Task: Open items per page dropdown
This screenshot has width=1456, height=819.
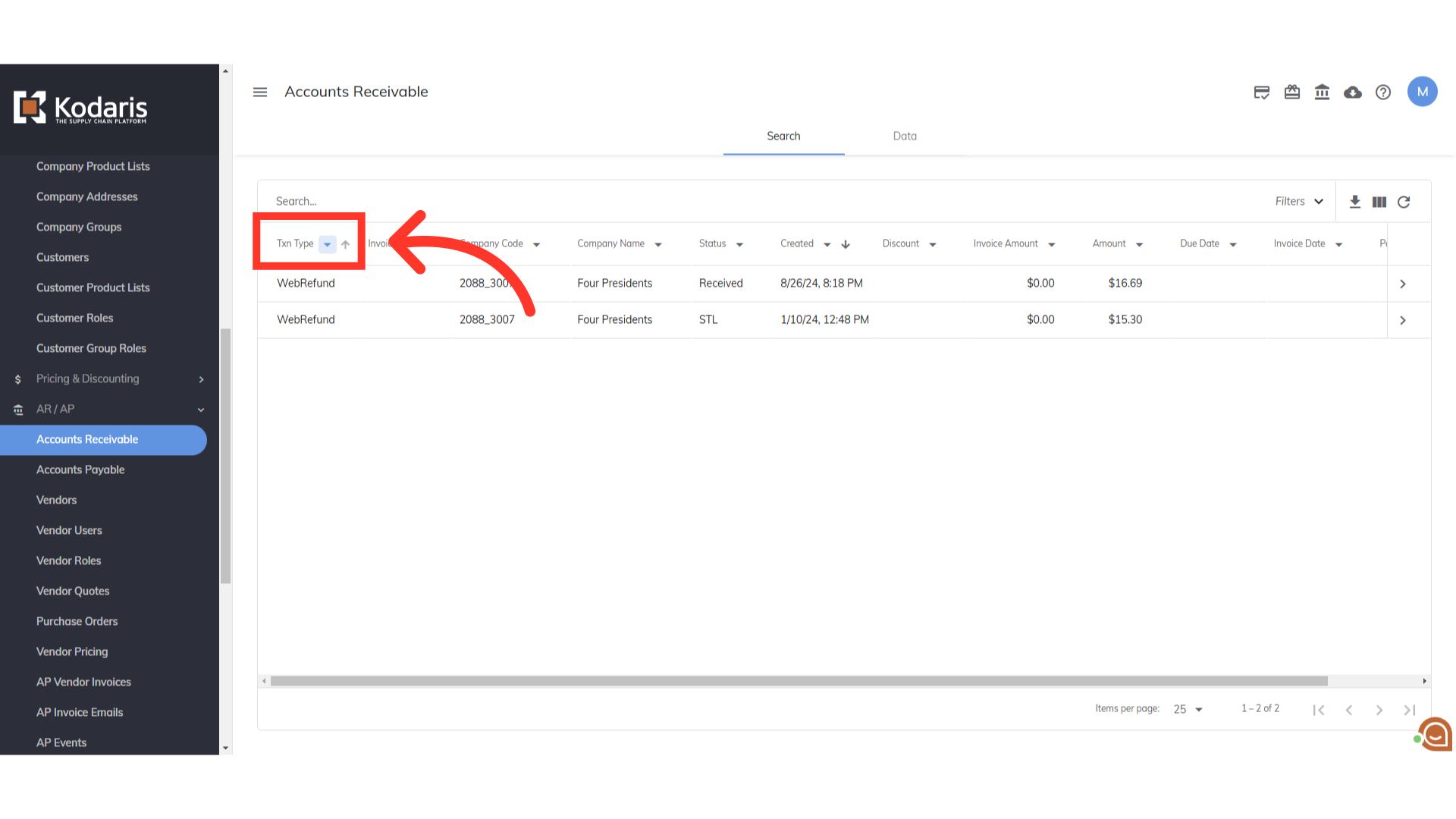Action: pos(1188,709)
